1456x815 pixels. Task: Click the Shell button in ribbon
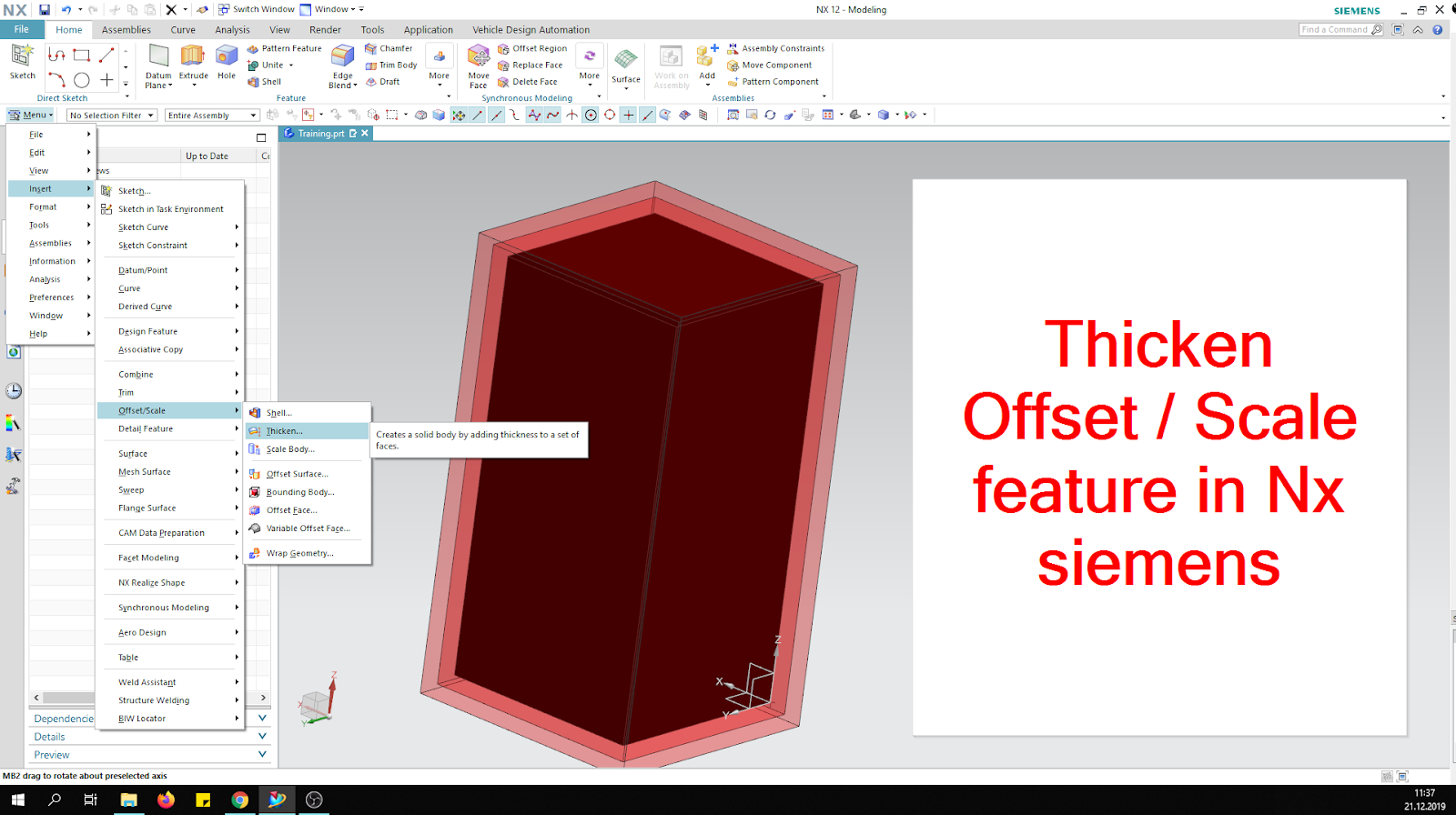pos(265,82)
